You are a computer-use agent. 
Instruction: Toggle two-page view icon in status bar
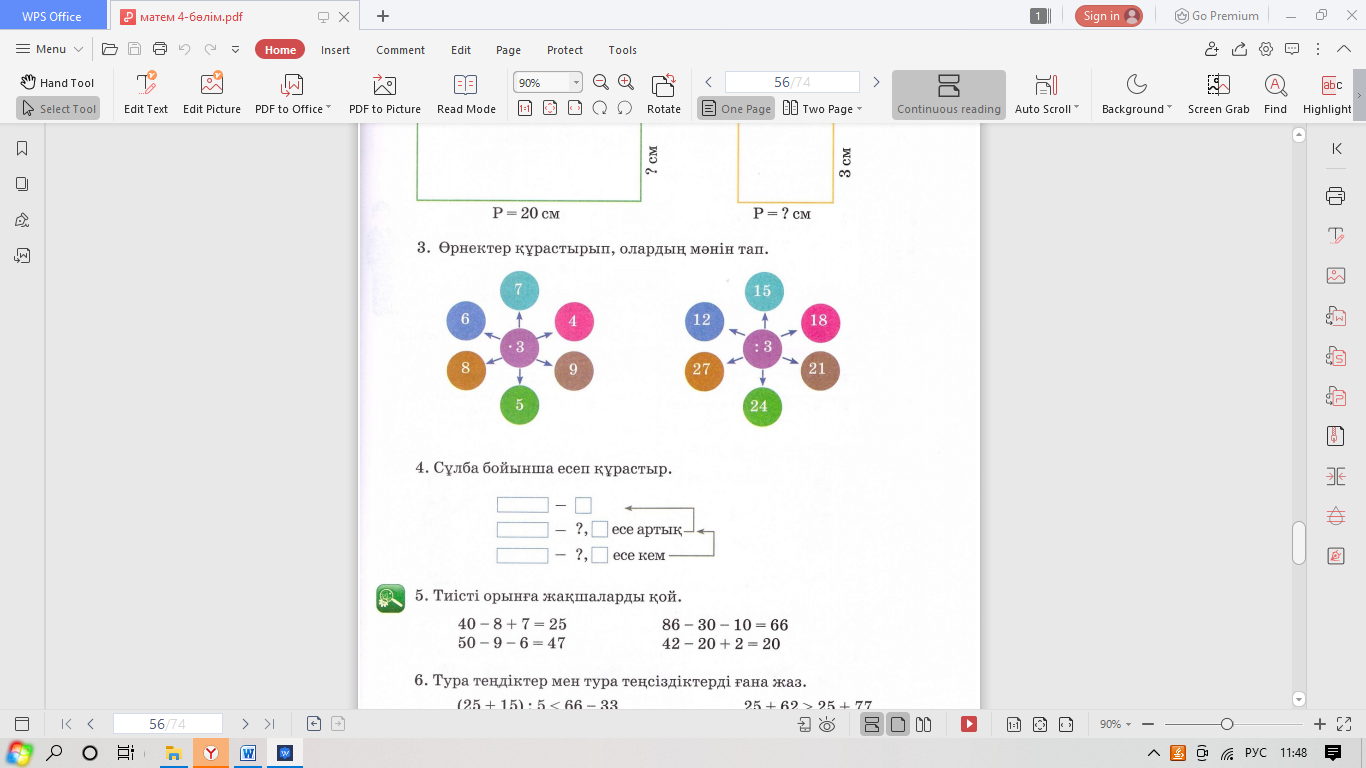(924, 724)
